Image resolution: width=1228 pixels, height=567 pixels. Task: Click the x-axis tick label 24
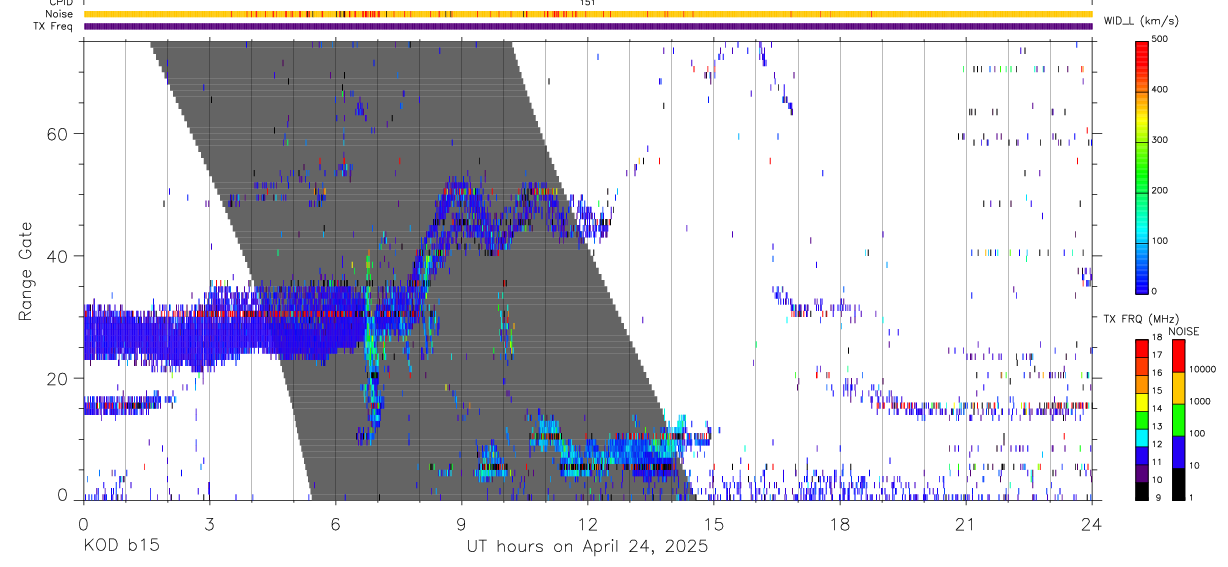pos(1091,523)
